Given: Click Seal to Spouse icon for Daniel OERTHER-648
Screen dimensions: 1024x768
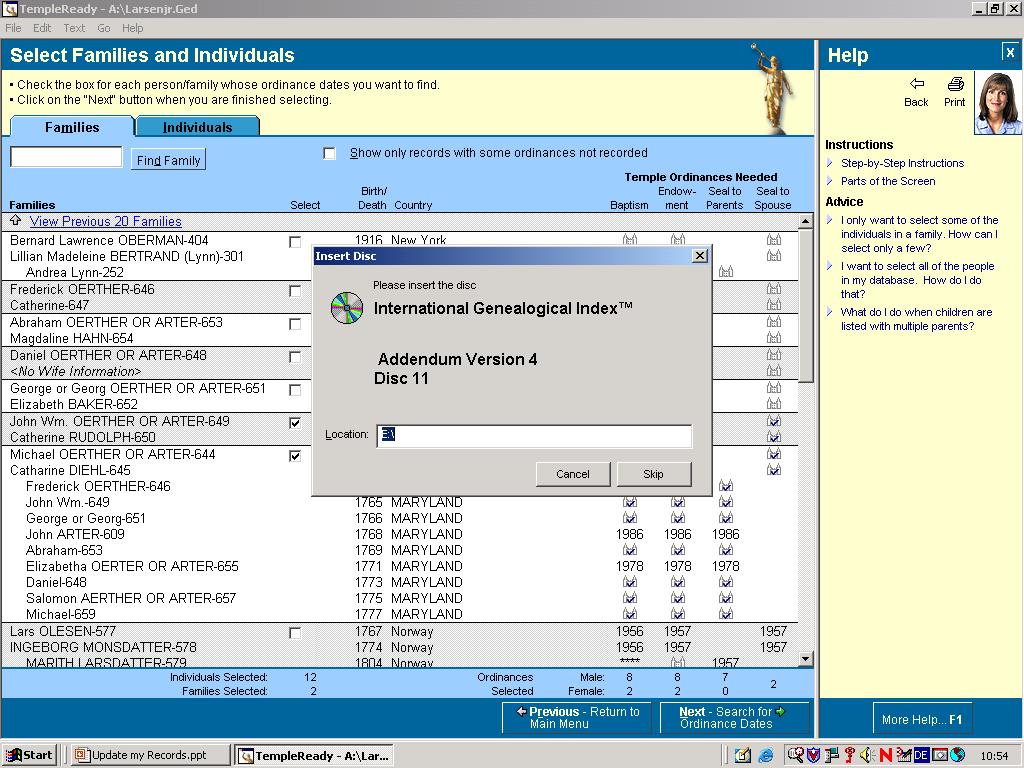Looking at the screenshot, I should click(x=774, y=355).
